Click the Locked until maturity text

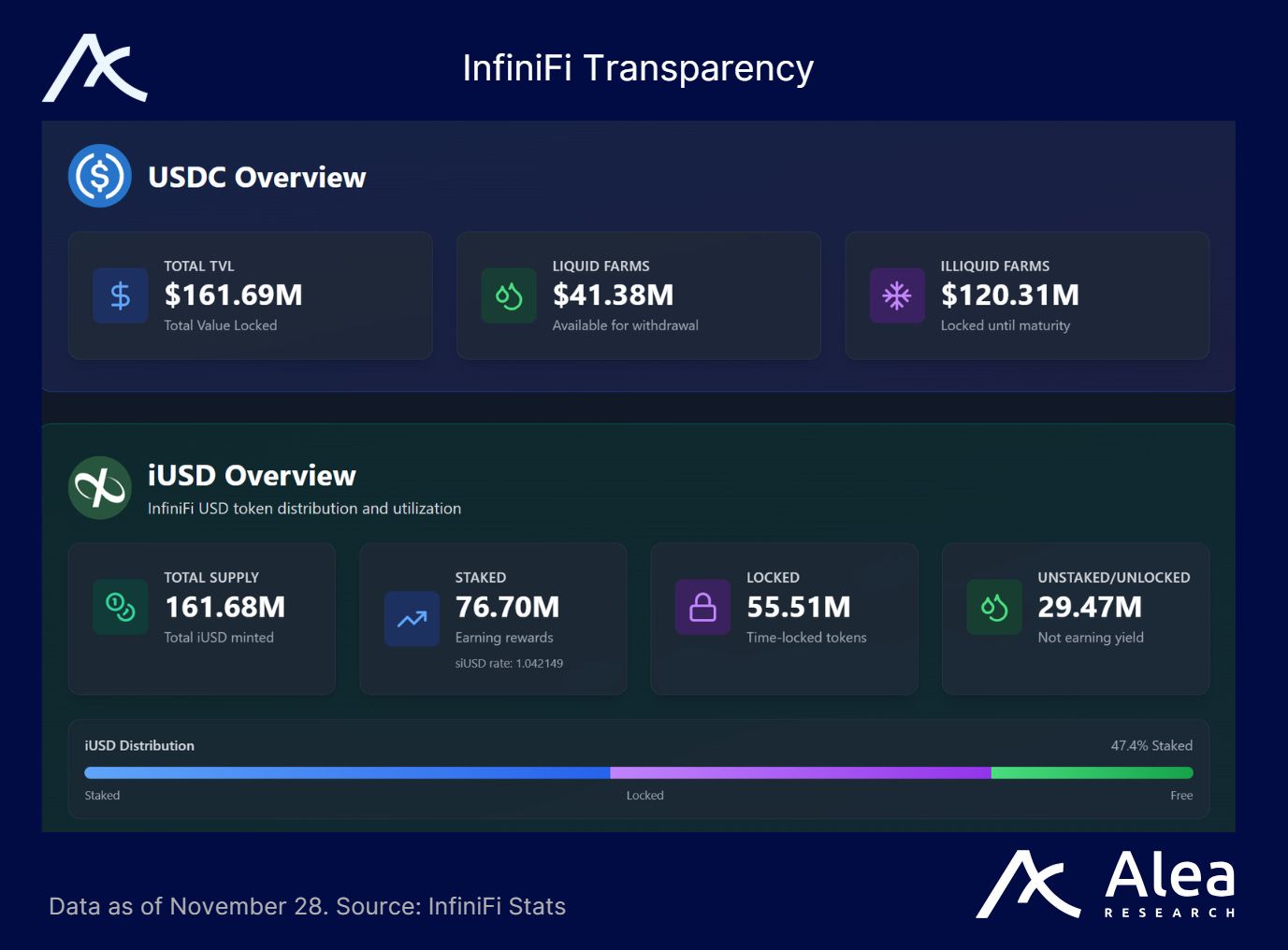click(x=1006, y=325)
